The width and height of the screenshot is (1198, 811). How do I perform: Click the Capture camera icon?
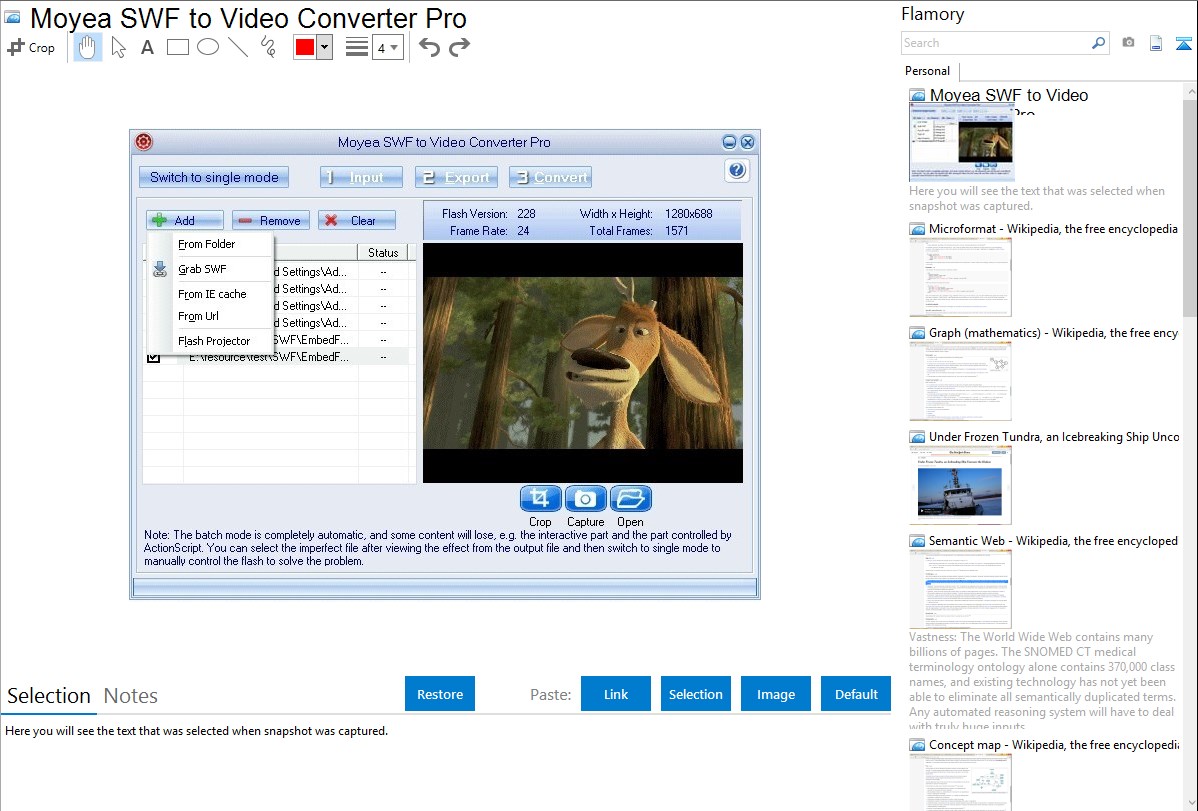585,498
